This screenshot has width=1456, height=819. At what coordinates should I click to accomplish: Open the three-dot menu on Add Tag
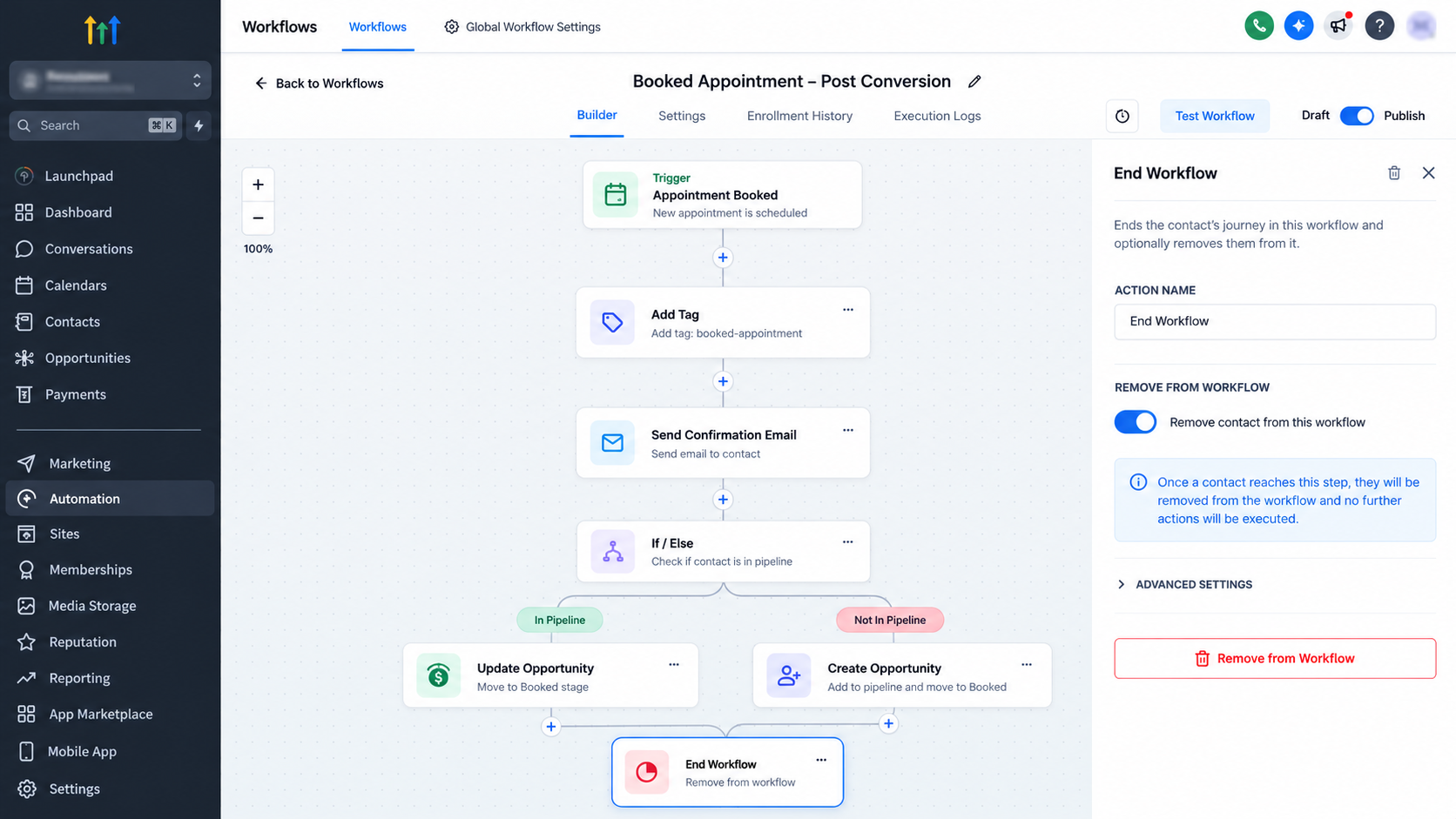(848, 310)
